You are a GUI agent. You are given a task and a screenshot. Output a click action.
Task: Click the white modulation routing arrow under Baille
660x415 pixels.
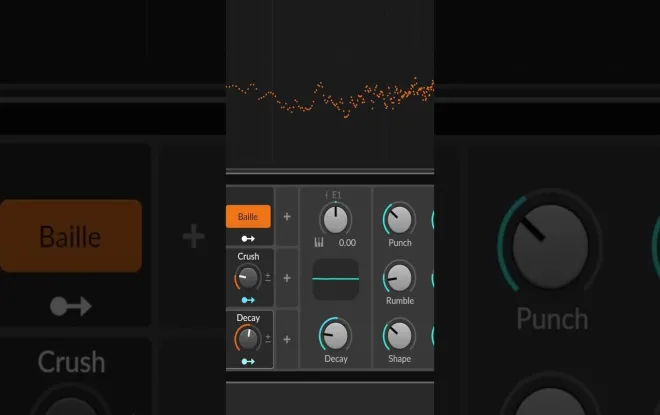(248, 239)
